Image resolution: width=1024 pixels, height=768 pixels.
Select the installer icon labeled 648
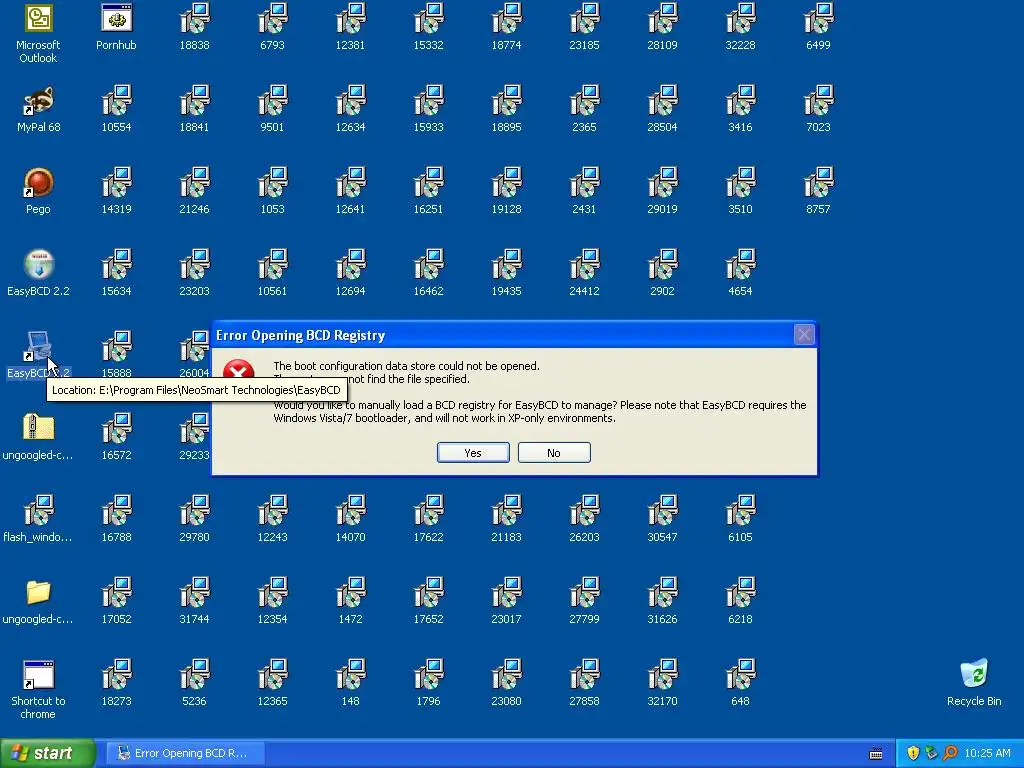pyautogui.click(x=741, y=675)
